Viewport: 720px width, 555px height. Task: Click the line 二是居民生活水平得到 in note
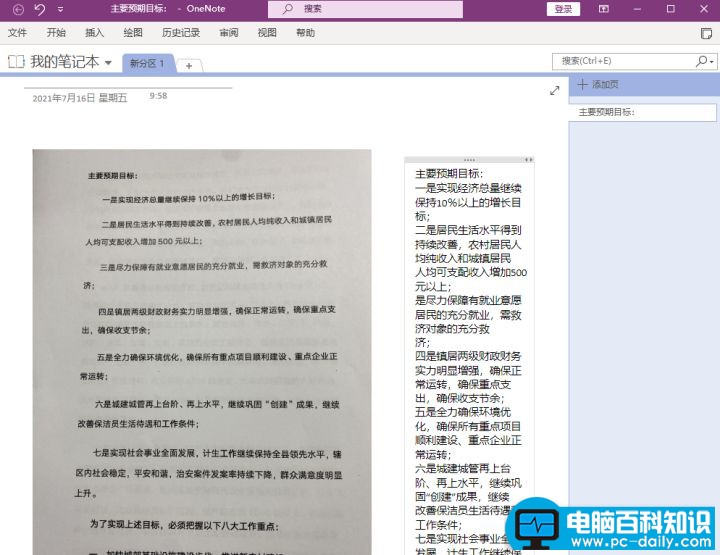pos(468,230)
